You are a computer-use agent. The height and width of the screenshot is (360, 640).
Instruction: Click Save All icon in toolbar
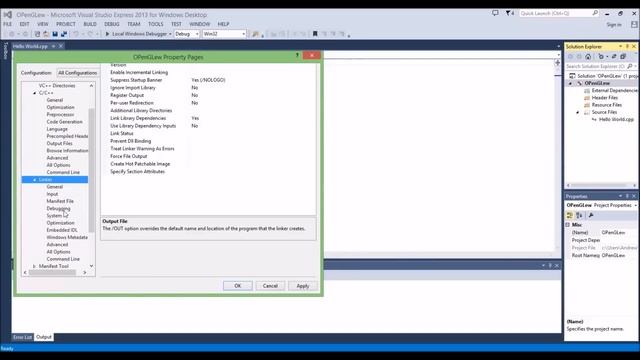[x=64, y=34]
